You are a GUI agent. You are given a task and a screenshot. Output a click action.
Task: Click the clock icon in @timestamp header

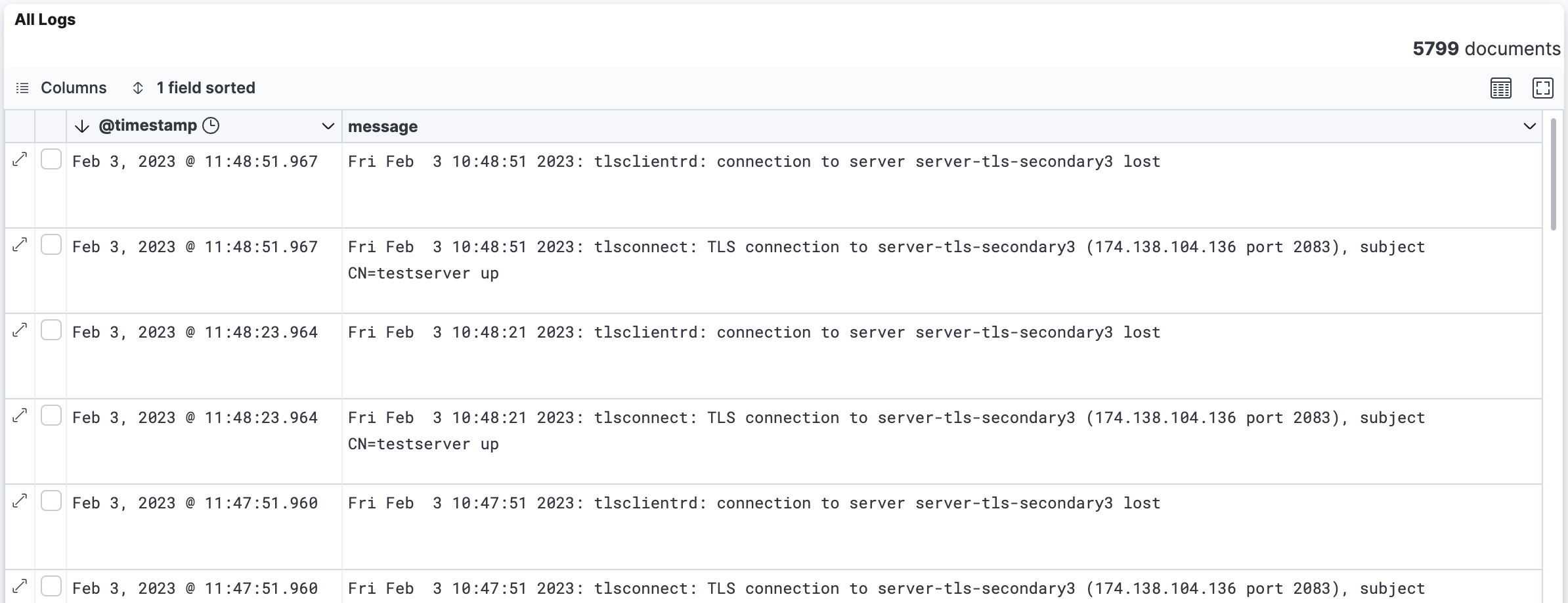click(x=211, y=125)
